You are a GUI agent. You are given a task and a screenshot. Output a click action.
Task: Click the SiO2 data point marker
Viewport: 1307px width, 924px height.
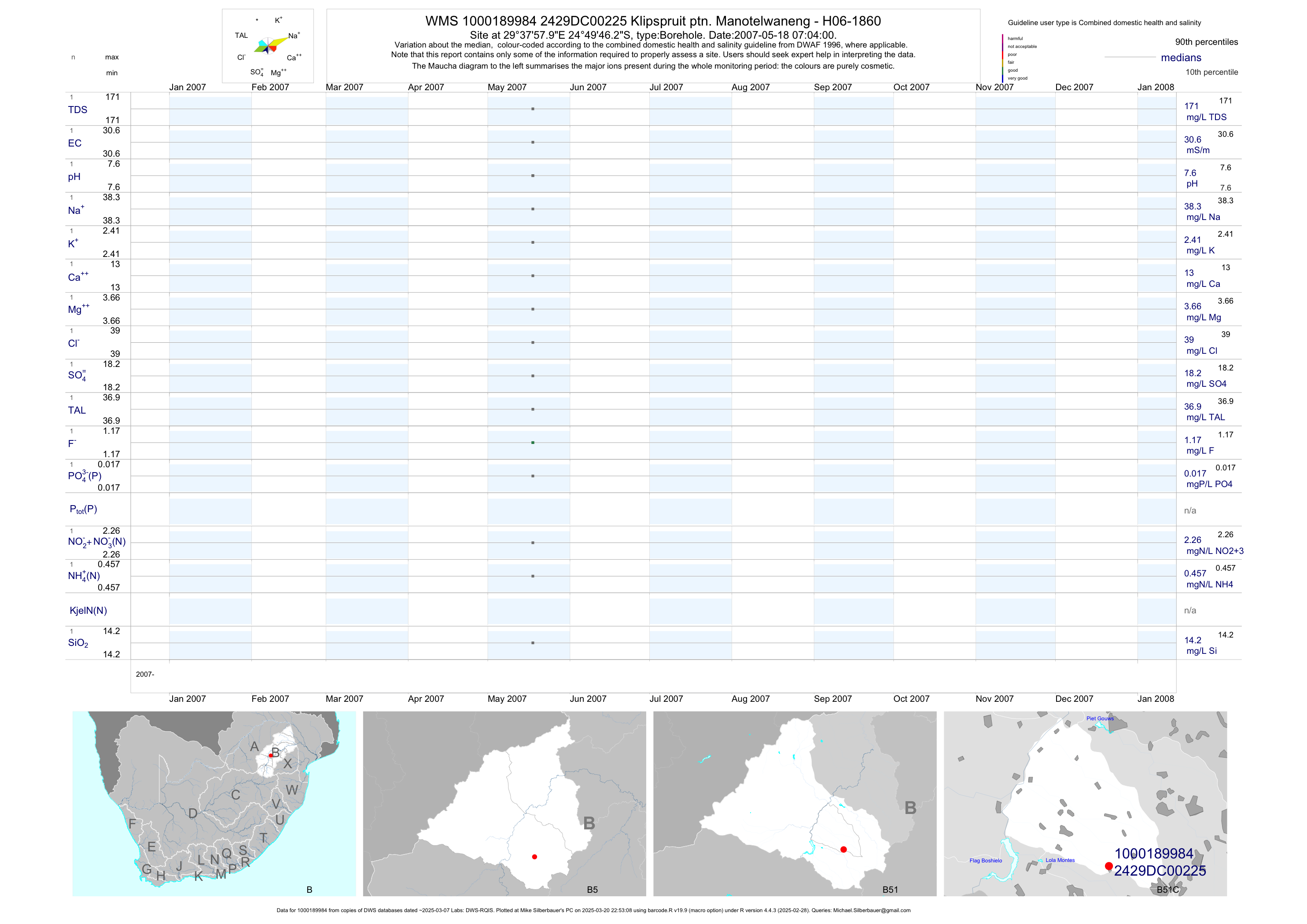tap(533, 643)
